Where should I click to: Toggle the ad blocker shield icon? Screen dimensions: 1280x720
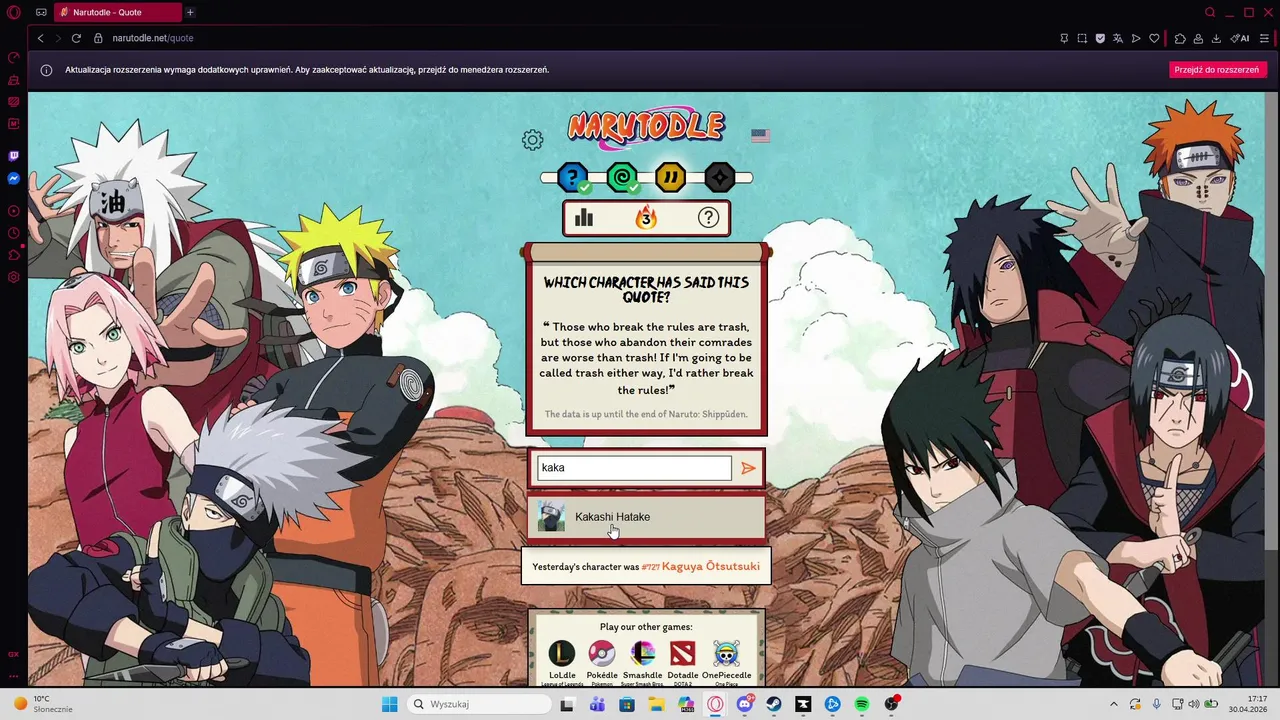click(1100, 38)
